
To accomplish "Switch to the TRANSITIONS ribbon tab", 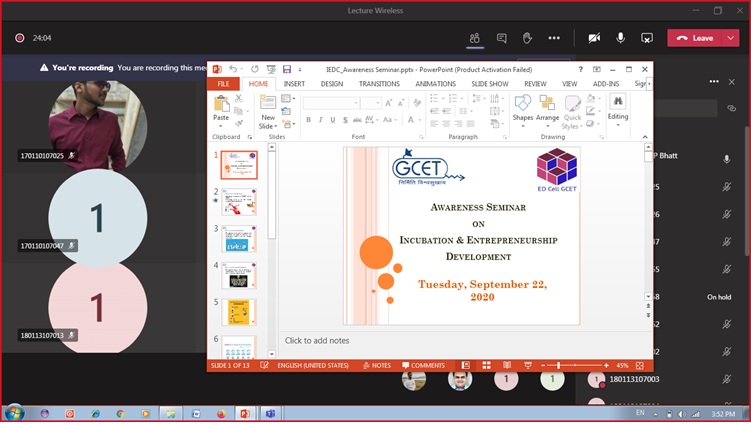I will click(x=379, y=84).
